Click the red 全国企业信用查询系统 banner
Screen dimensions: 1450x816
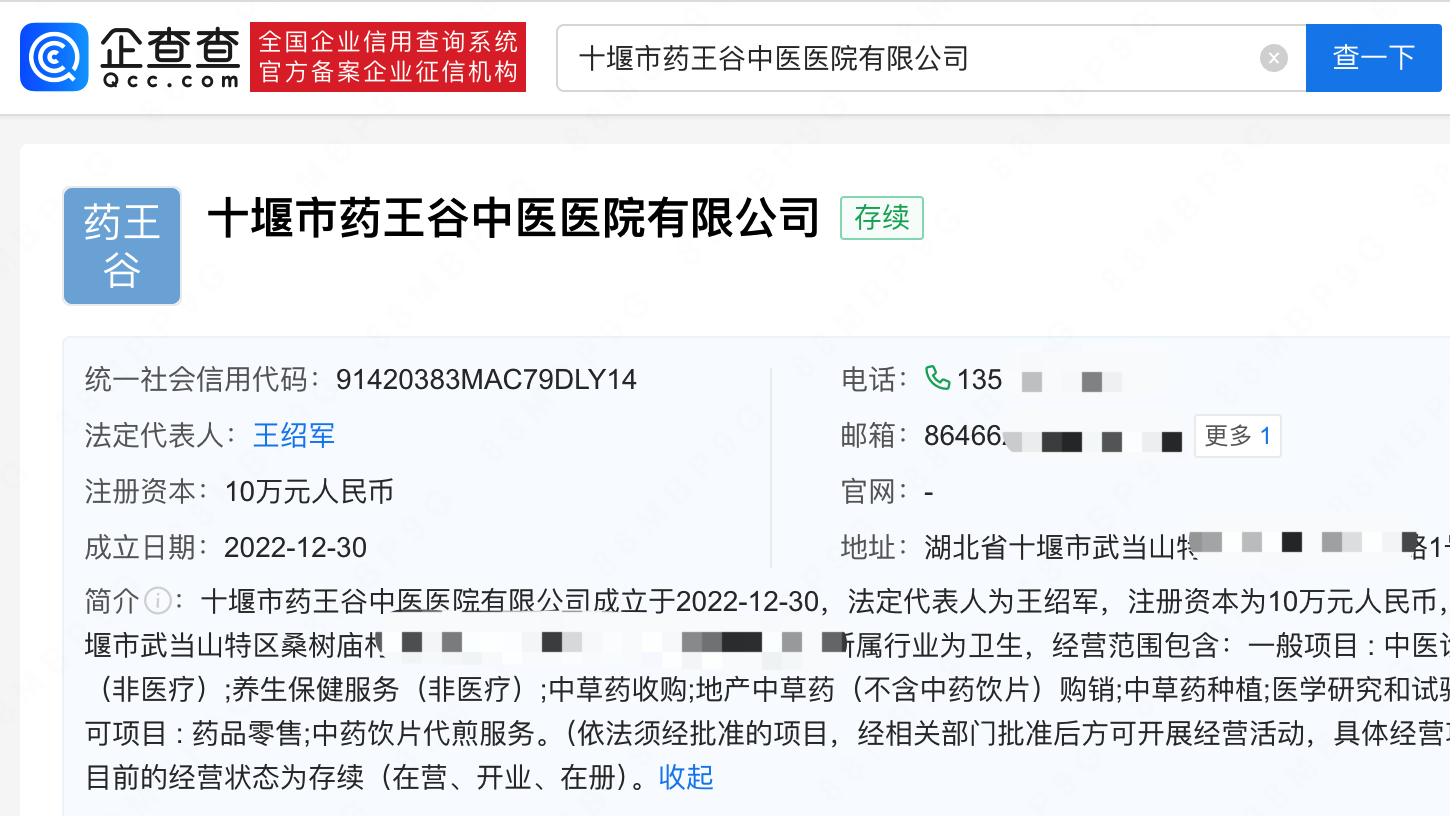(x=388, y=58)
